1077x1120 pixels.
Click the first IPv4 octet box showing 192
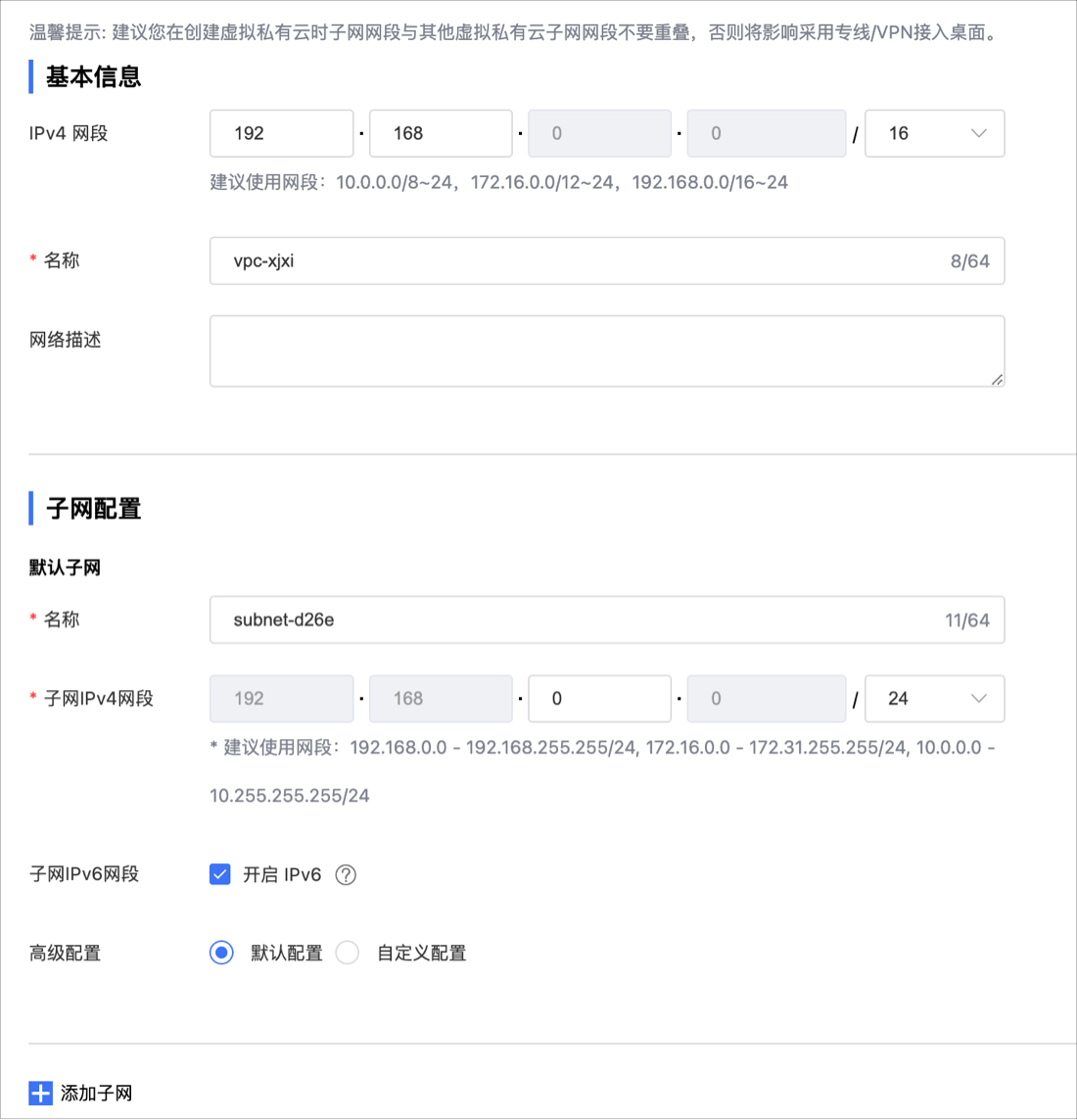(281, 133)
